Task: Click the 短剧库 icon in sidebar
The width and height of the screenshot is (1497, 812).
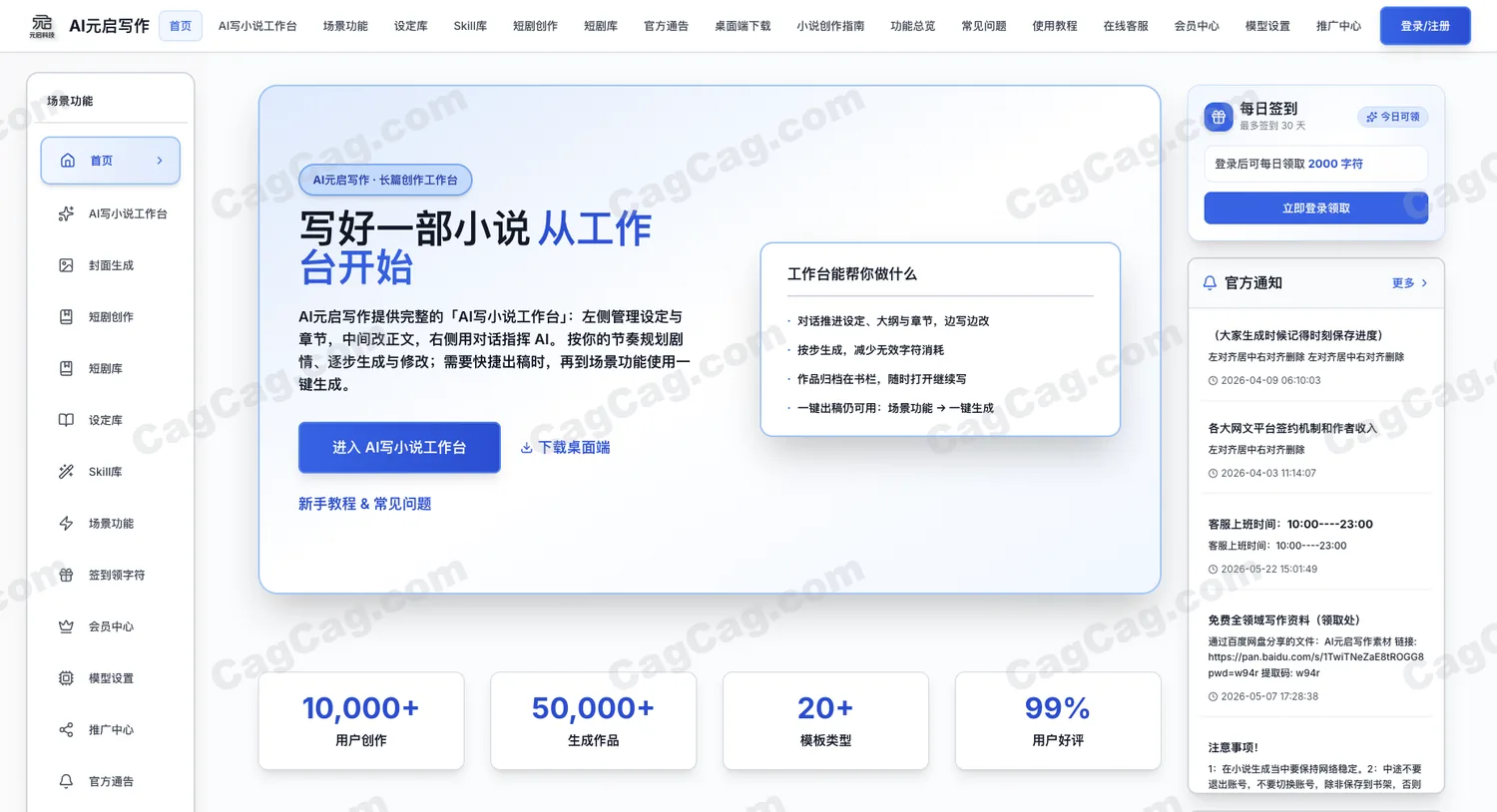Action: (x=66, y=368)
